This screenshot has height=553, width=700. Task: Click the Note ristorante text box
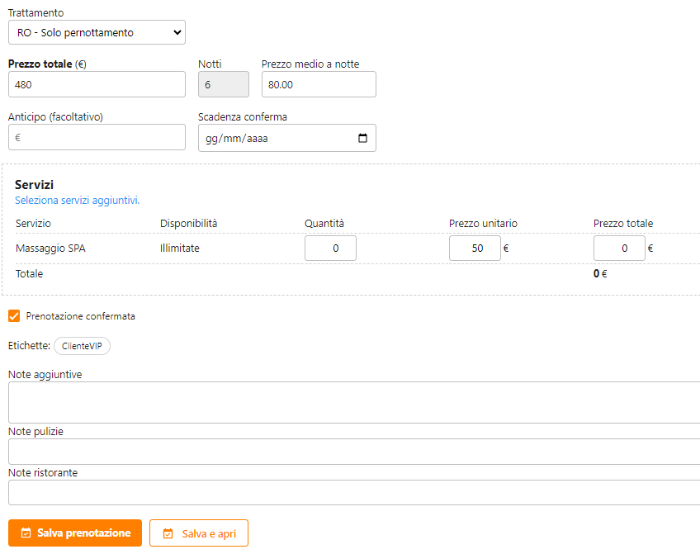coord(350,492)
